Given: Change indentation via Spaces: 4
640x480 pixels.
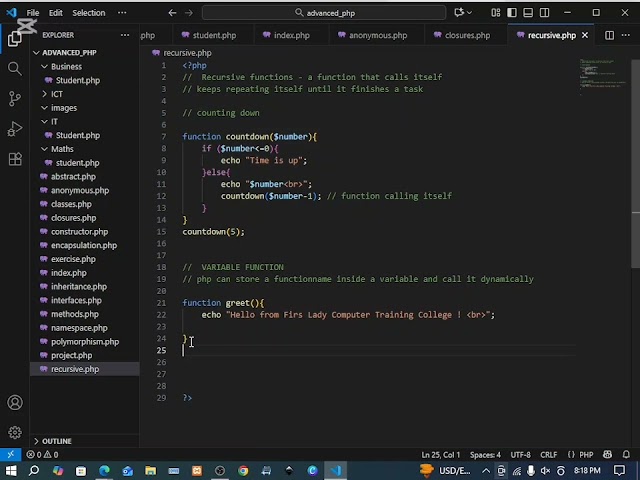Looking at the screenshot, I should pyautogui.click(x=485, y=454).
